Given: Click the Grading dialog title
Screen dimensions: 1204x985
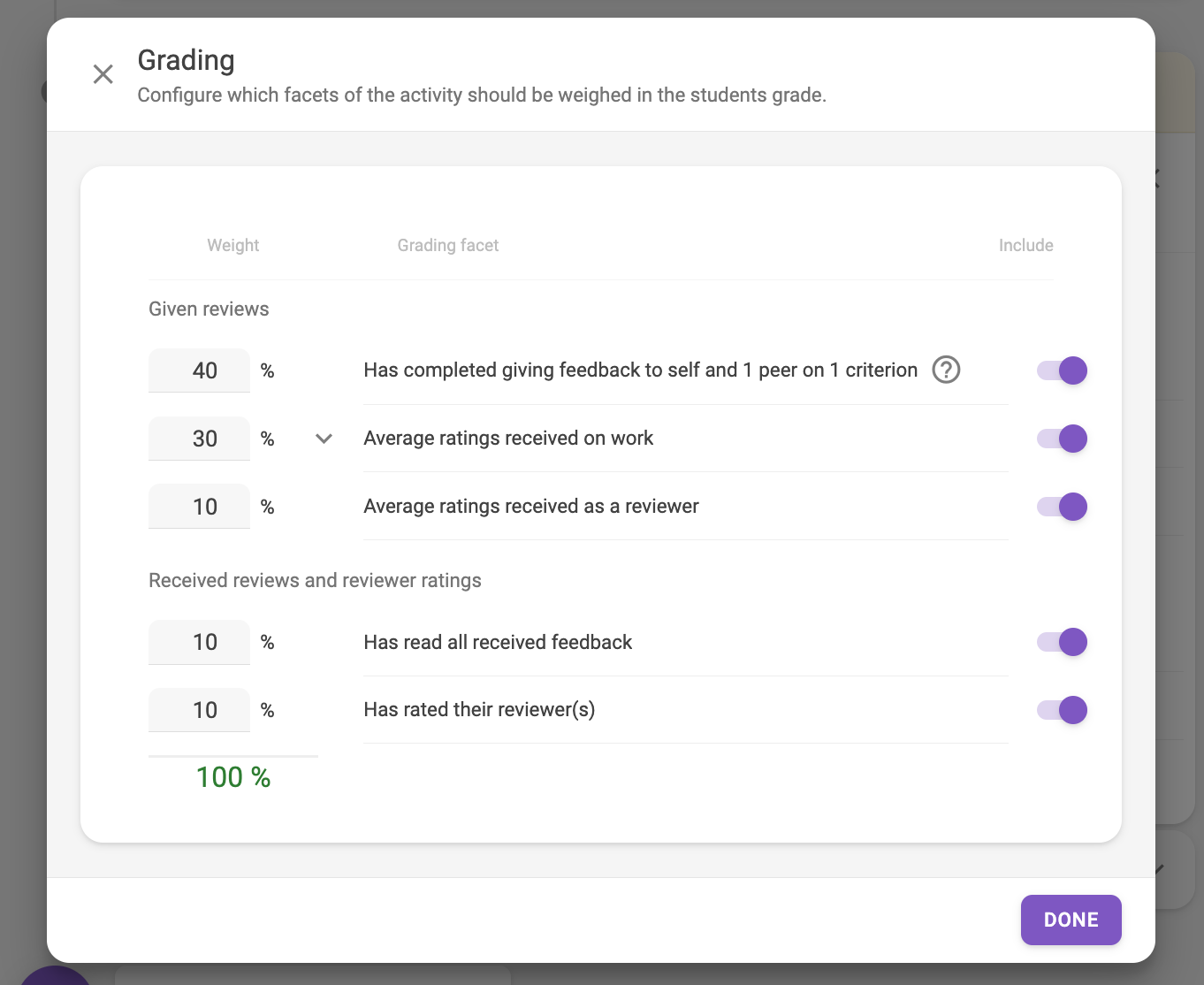Looking at the screenshot, I should click(187, 60).
